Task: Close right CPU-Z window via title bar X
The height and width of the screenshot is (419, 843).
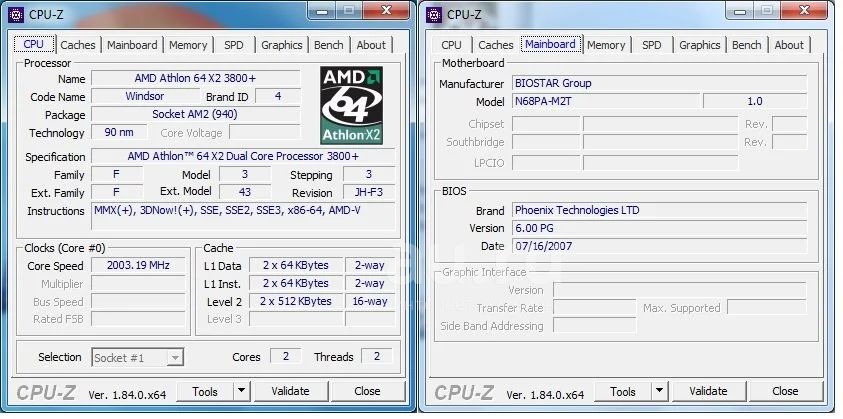Action: point(804,10)
